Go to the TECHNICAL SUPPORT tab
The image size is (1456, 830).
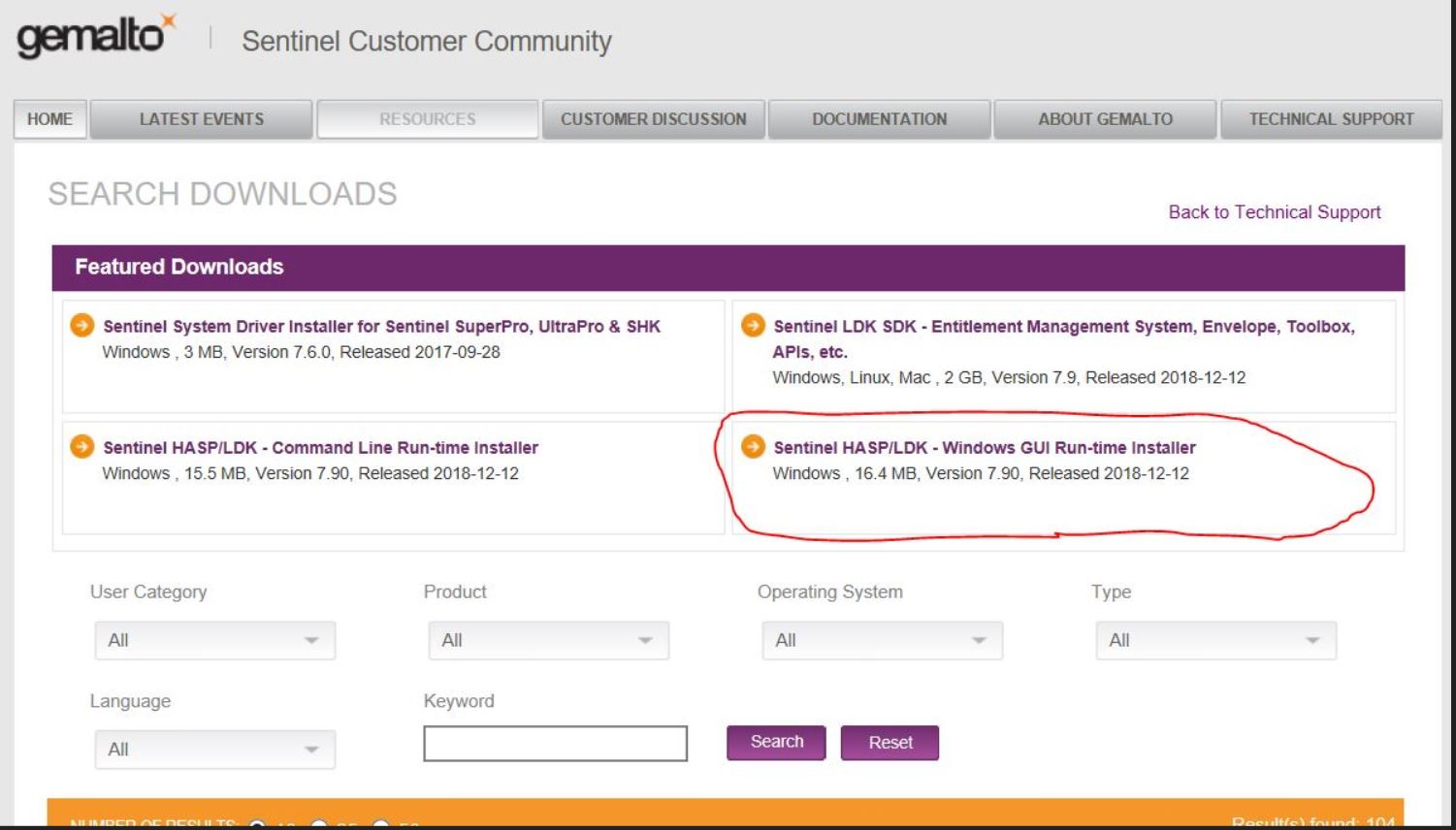(1332, 119)
